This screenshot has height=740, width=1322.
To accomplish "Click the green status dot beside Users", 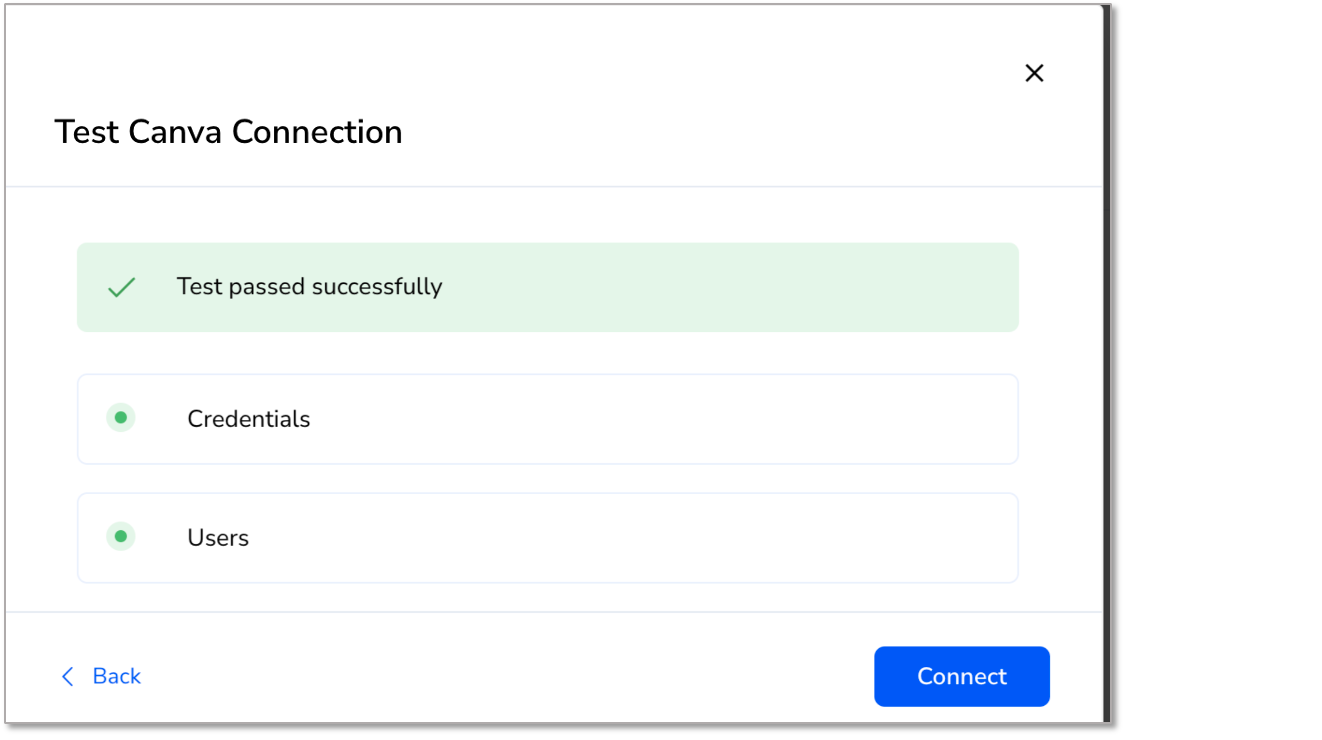I will pos(121,537).
